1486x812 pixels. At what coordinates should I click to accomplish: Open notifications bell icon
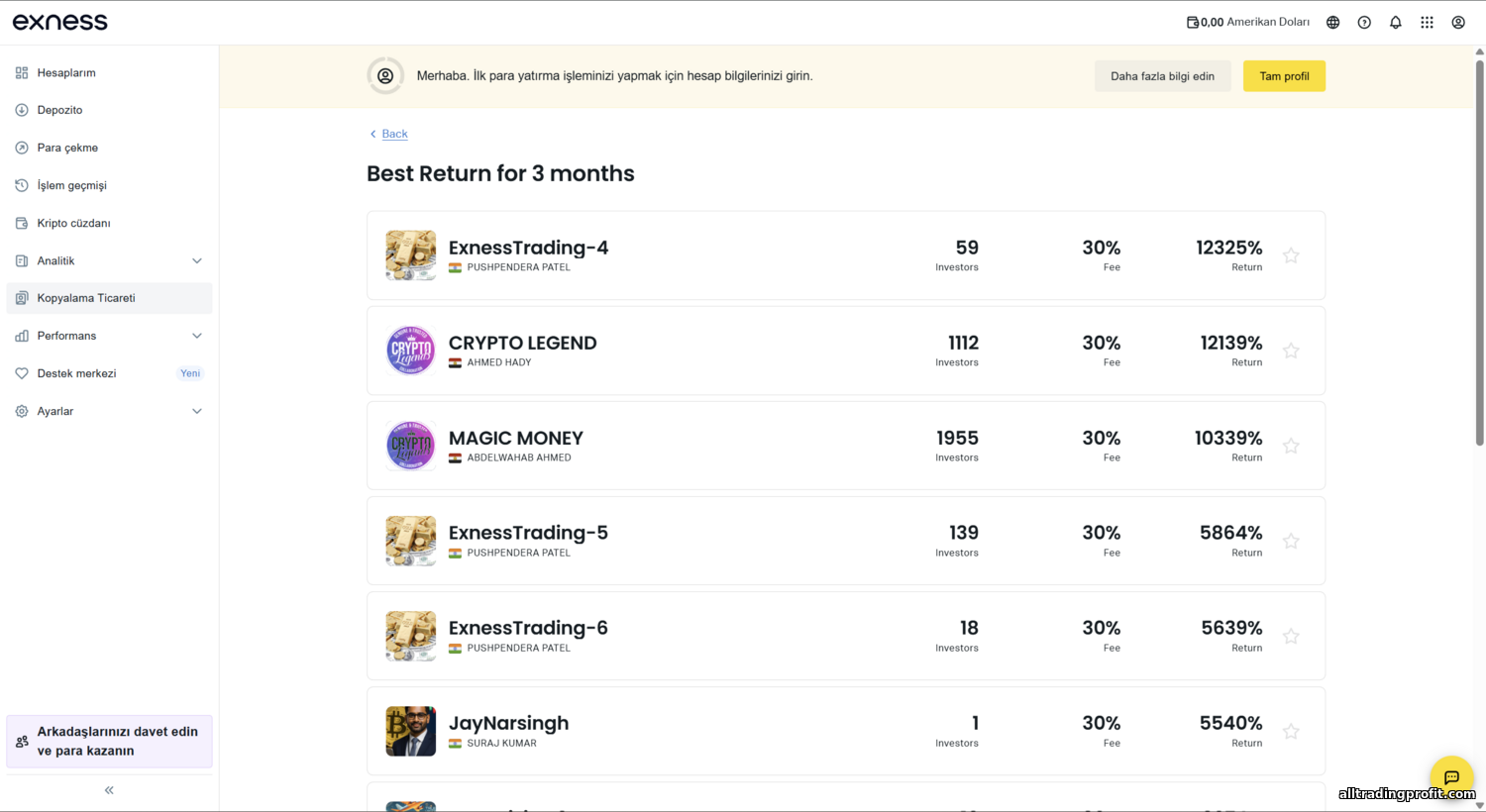(x=1395, y=22)
